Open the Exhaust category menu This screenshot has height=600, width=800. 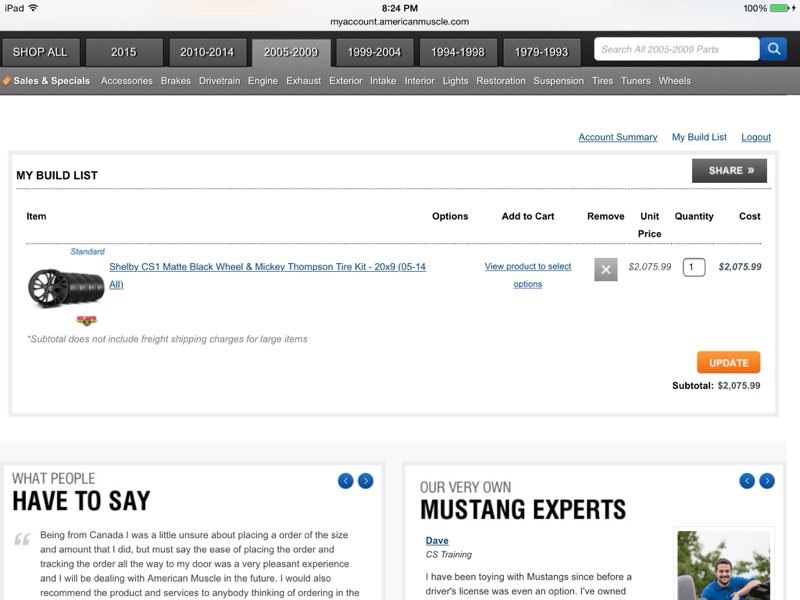(303, 81)
